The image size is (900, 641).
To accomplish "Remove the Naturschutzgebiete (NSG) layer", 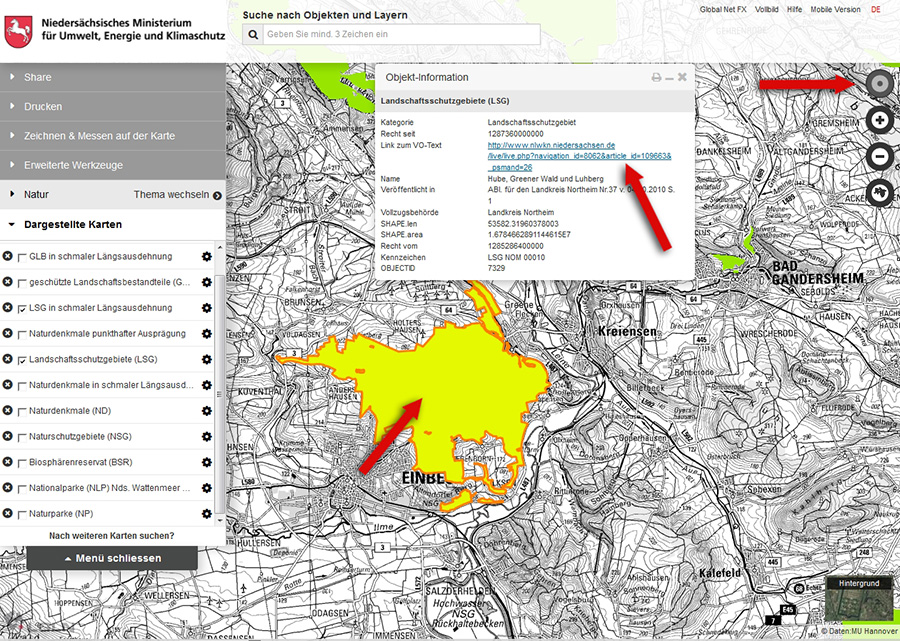I will click(8, 437).
